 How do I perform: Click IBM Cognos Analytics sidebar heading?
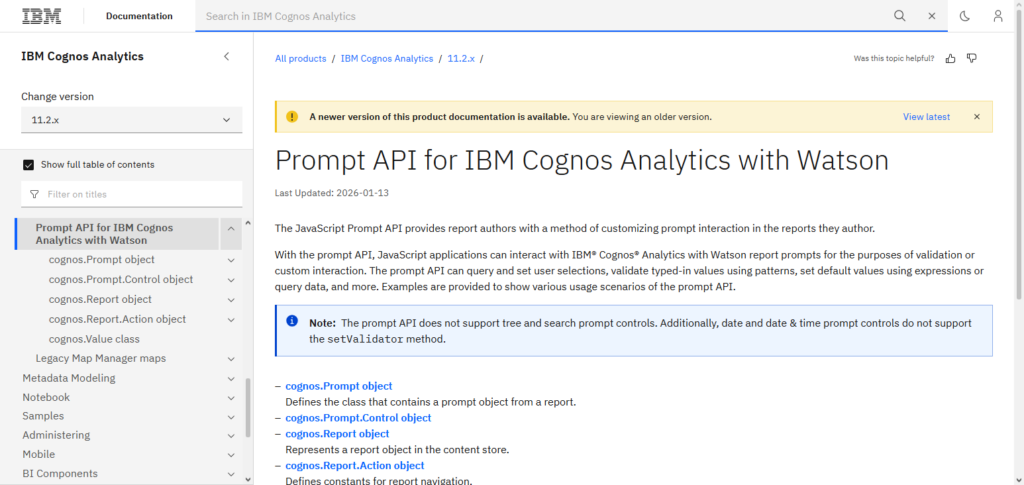click(x=82, y=56)
